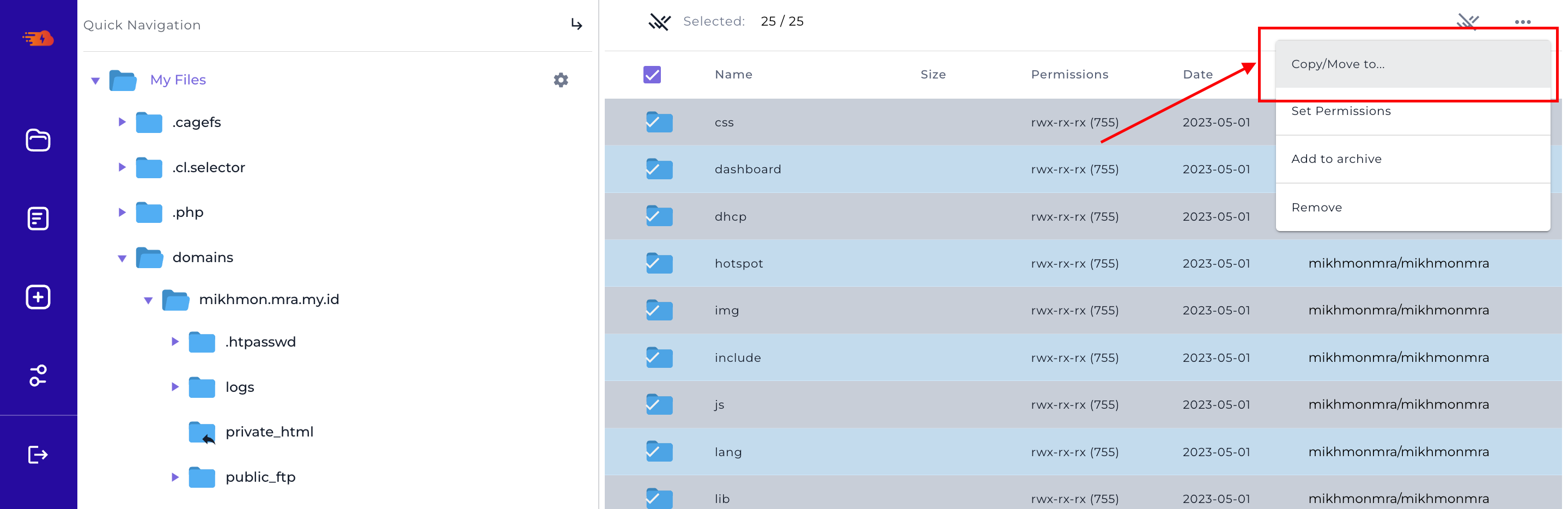Expand the logs tree node
Image resolution: width=1568 pixels, height=509 pixels.
[x=175, y=387]
